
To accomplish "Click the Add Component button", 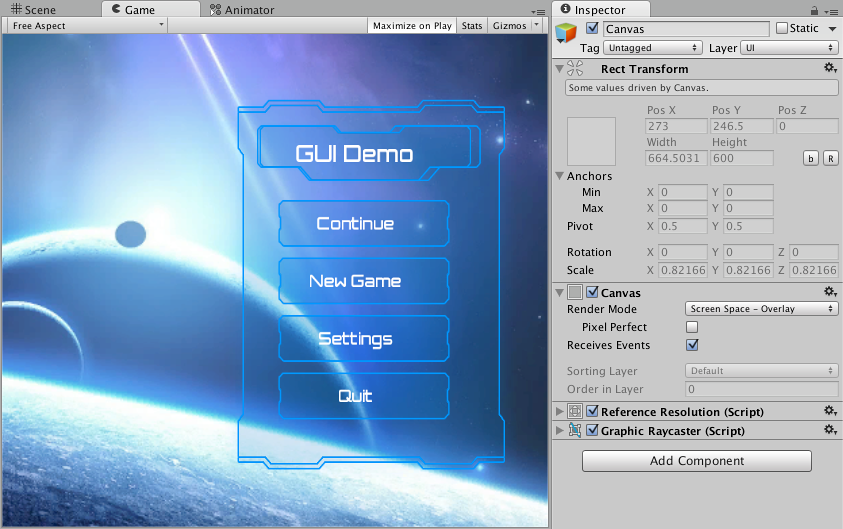I will 697,461.
